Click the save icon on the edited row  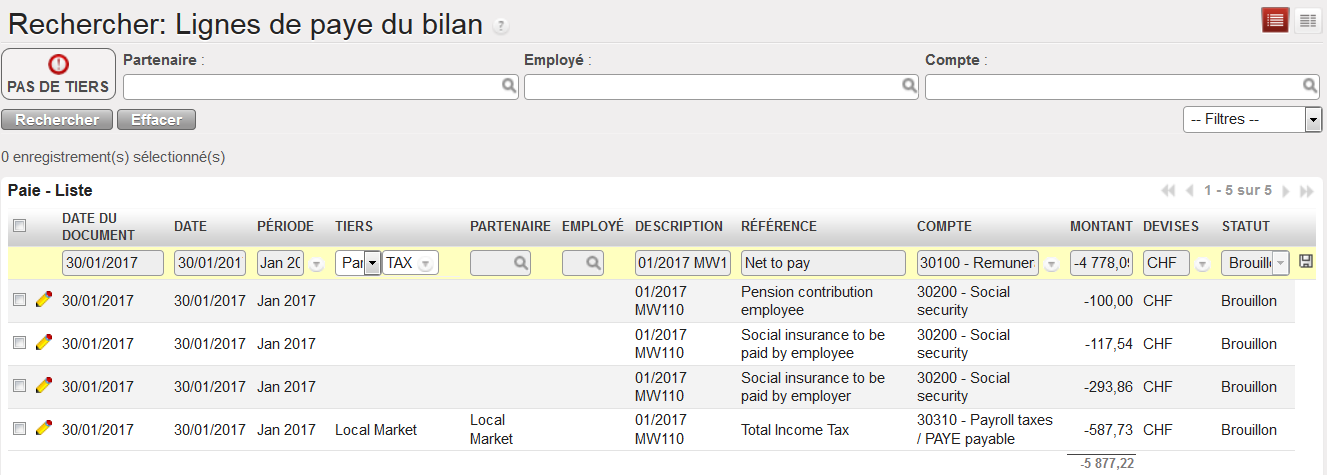click(1306, 262)
